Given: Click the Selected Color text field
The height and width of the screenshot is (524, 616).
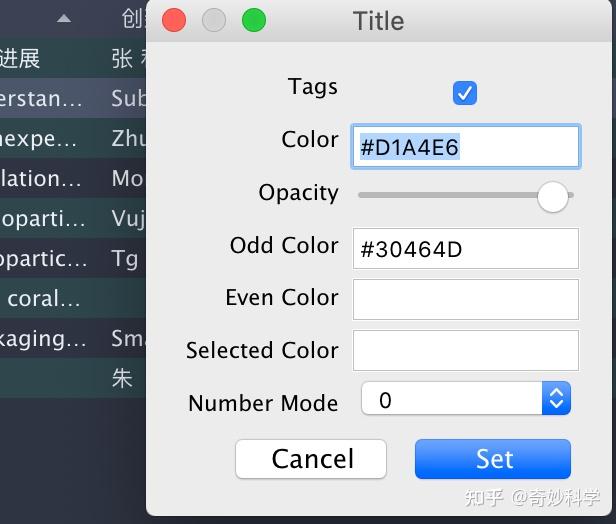Looking at the screenshot, I should point(465,350).
